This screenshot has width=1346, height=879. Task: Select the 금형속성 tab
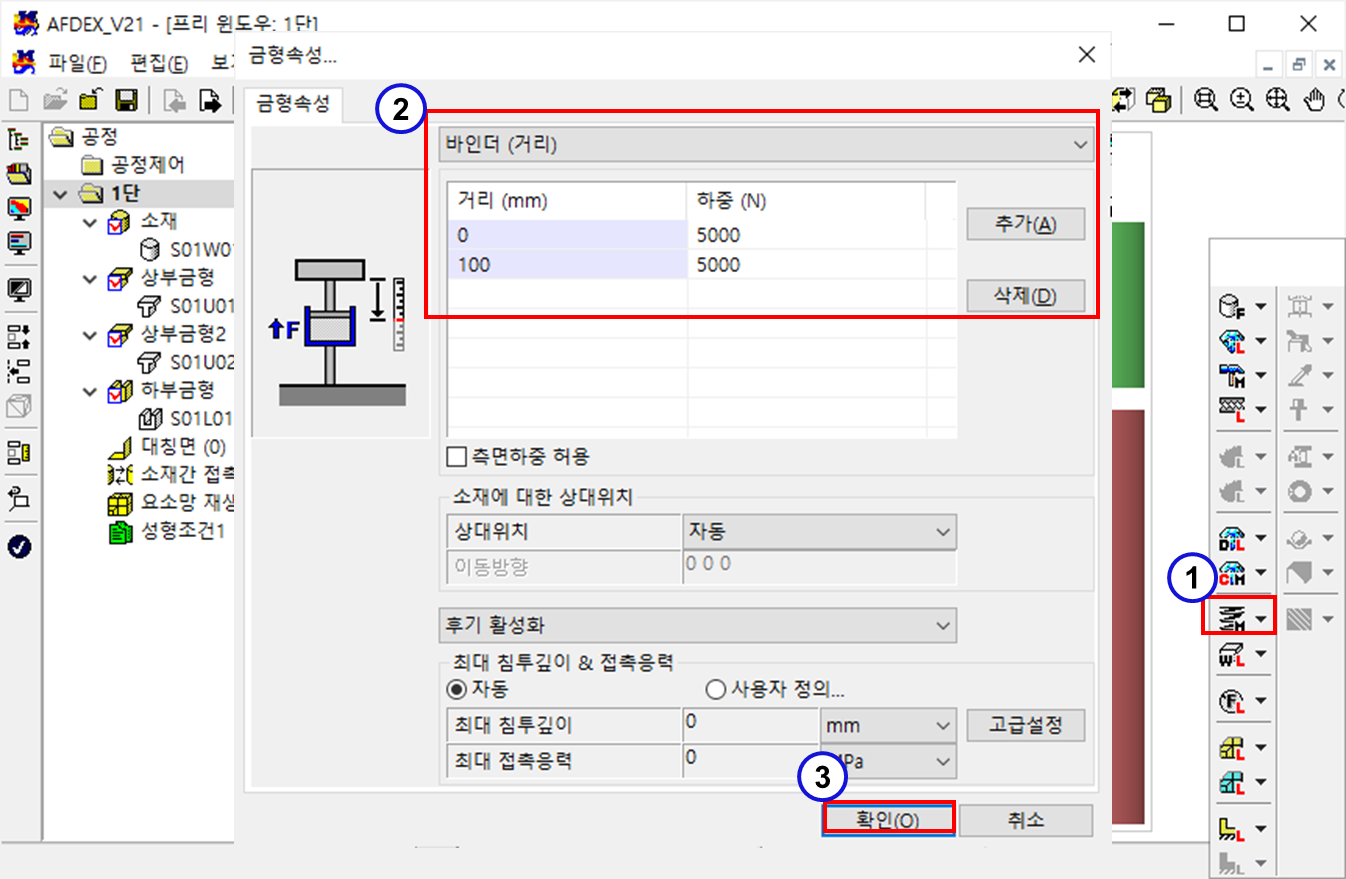click(x=292, y=104)
